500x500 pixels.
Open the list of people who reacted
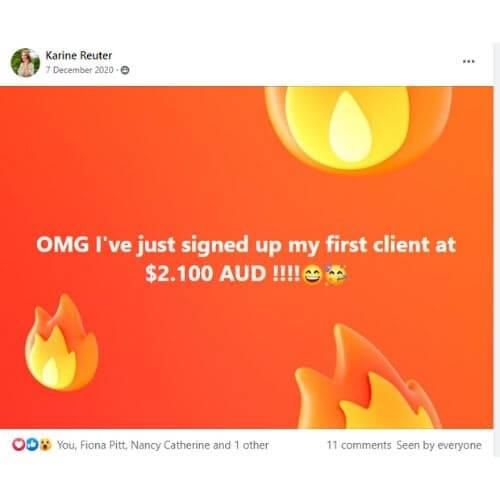[x=163, y=445]
